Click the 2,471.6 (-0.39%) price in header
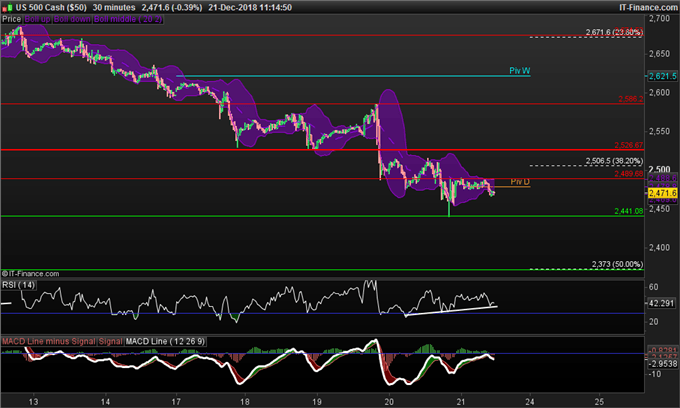The width and height of the screenshot is (680, 408). pos(172,7)
